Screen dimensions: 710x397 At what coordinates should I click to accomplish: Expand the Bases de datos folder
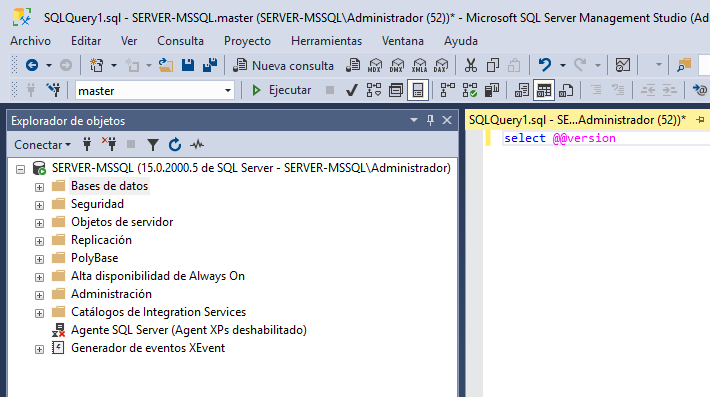(39, 187)
